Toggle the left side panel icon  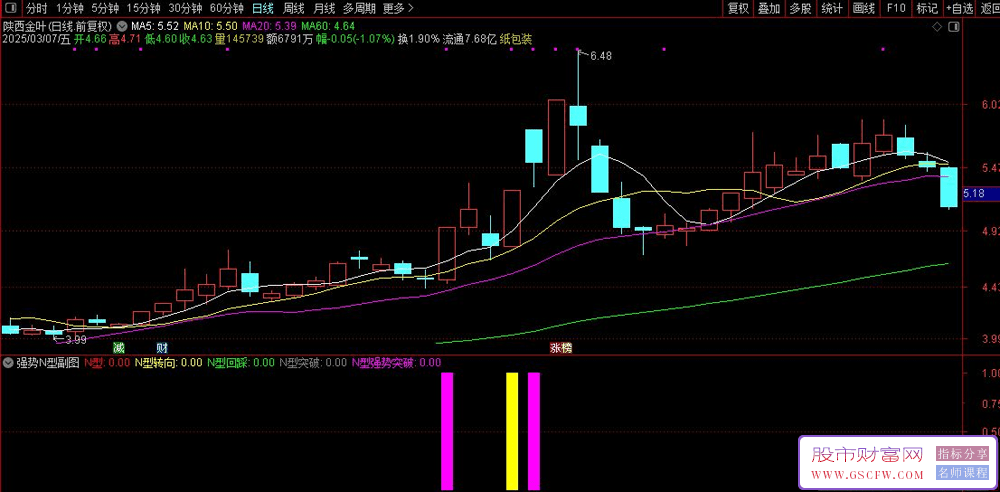[x=12, y=8]
